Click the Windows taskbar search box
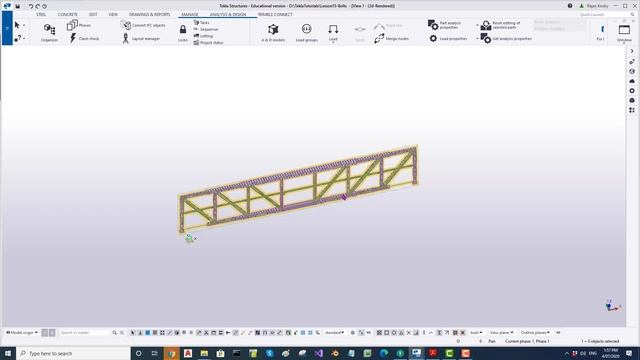Image resolution: width=640 pixels, height=360 pixels. pyautogui.click(x=73, y=353)
